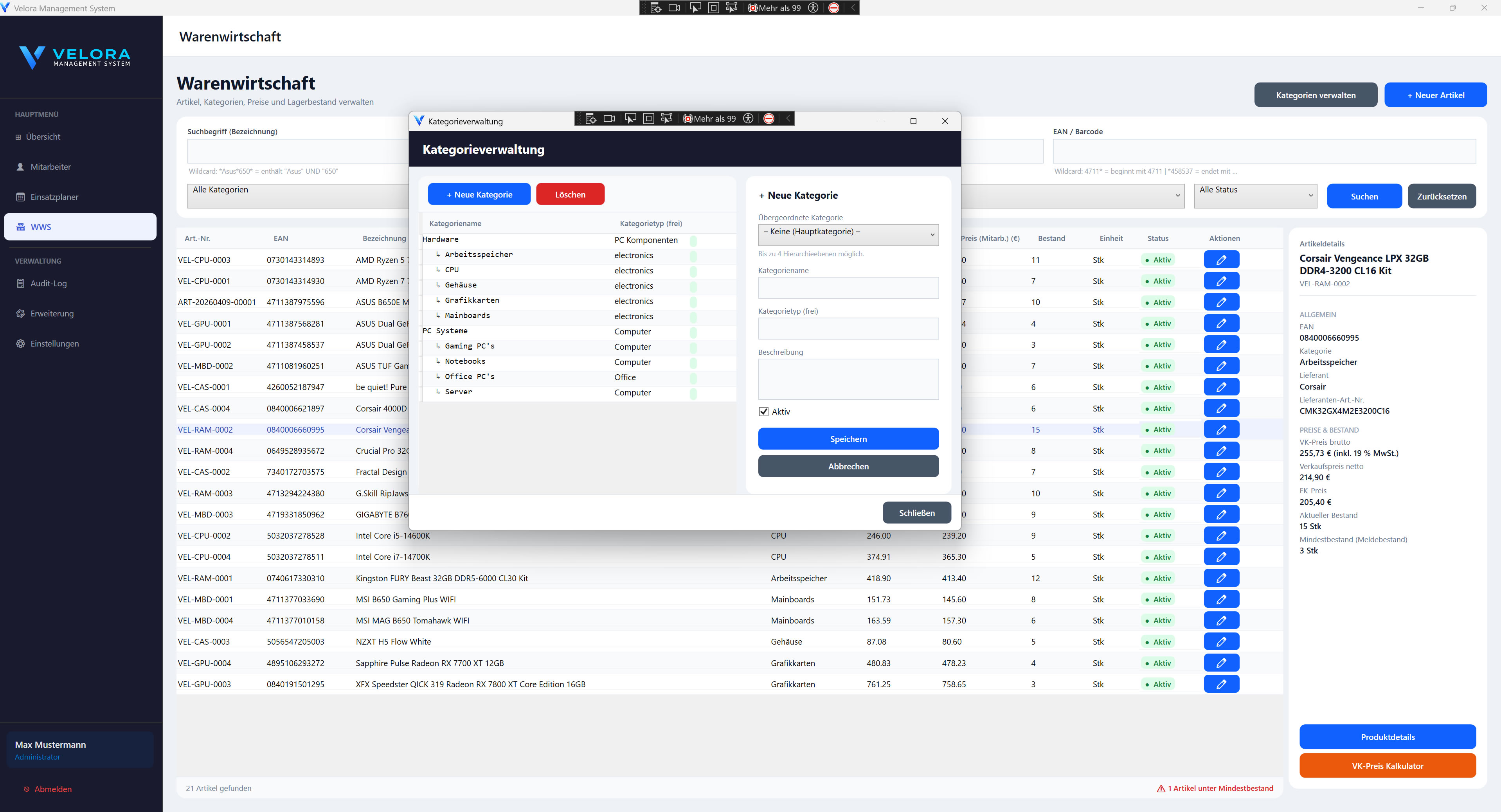1501x812 pixels.
Task: Go to Audit-Log in sidebar
Action: [49, 283]
